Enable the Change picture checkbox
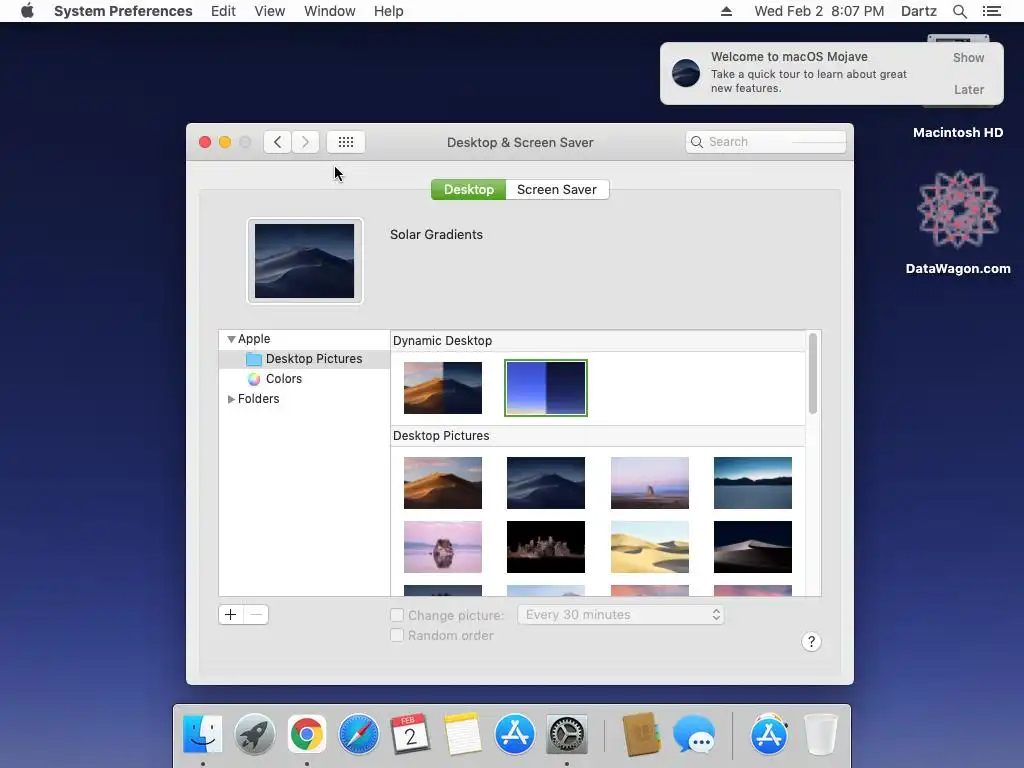The height and width of the screenshot is (768, 1024). (x=396, y=615)
